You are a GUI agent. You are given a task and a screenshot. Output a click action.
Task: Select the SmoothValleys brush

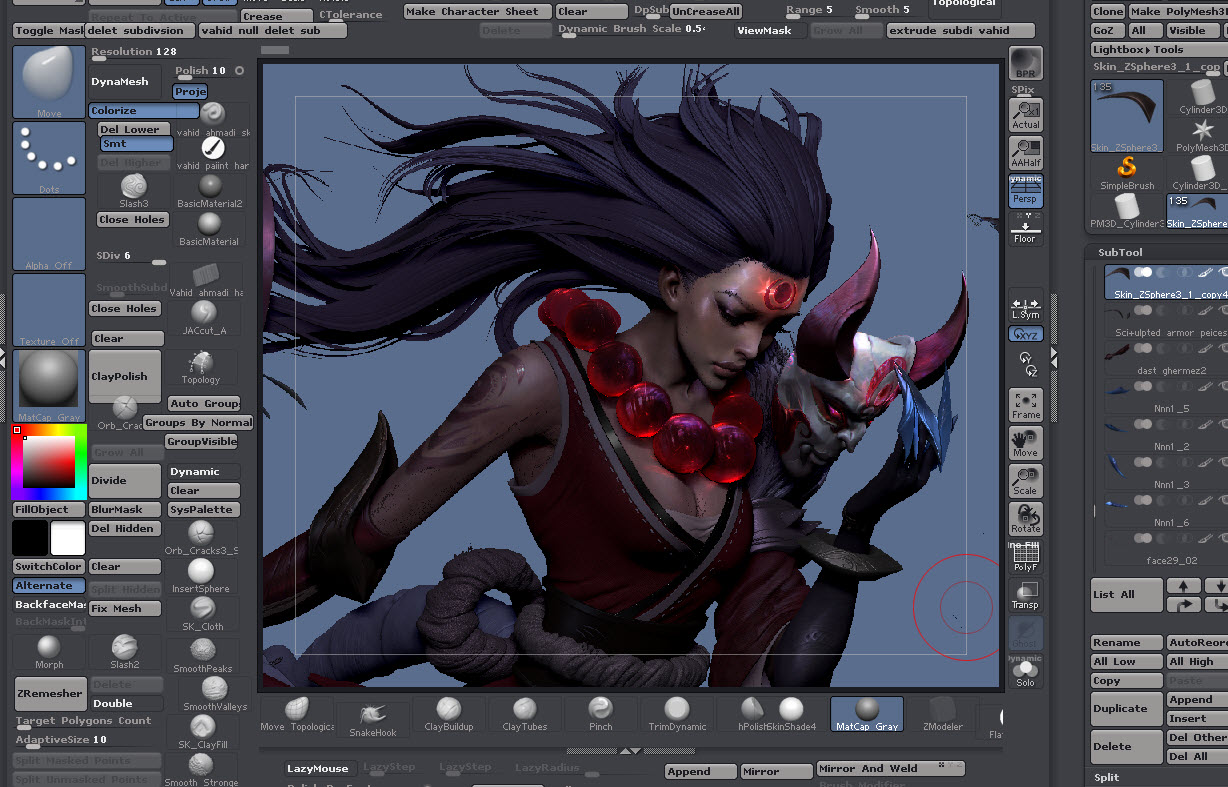[x=214, y=693]
